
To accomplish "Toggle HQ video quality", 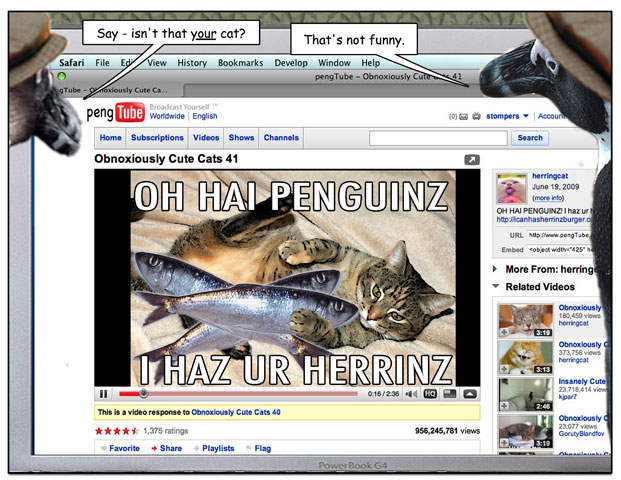I will (x=430, y=394).
